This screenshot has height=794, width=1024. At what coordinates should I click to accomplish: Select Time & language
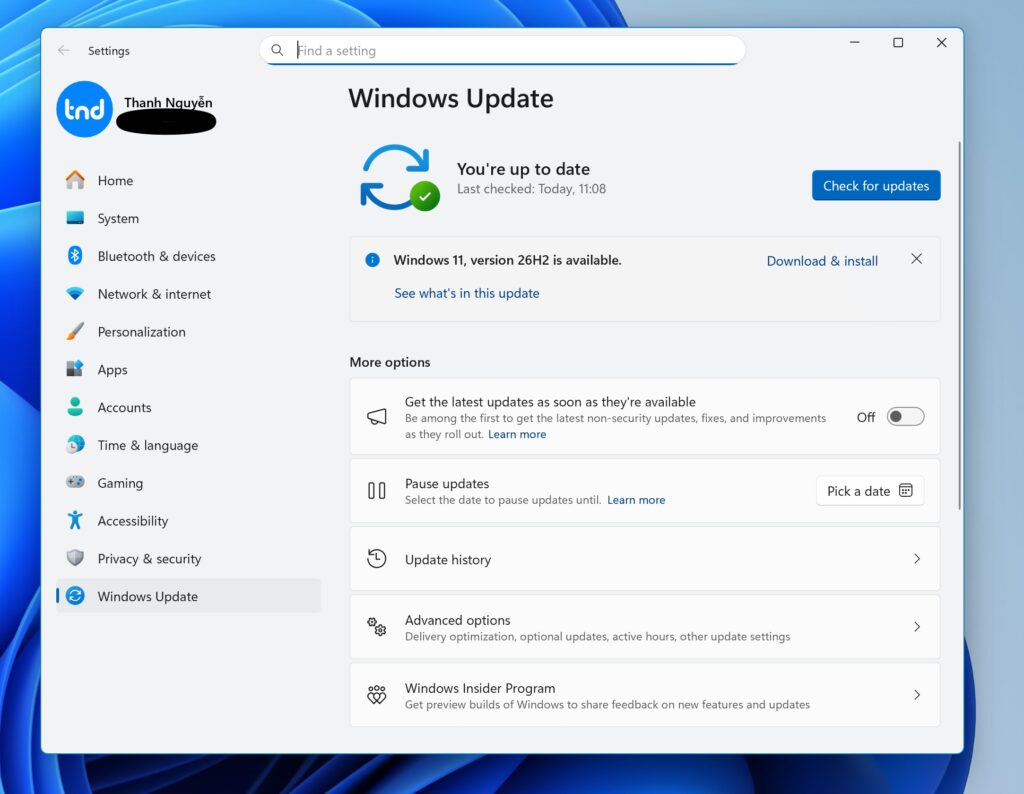click(x=188, y=445)
